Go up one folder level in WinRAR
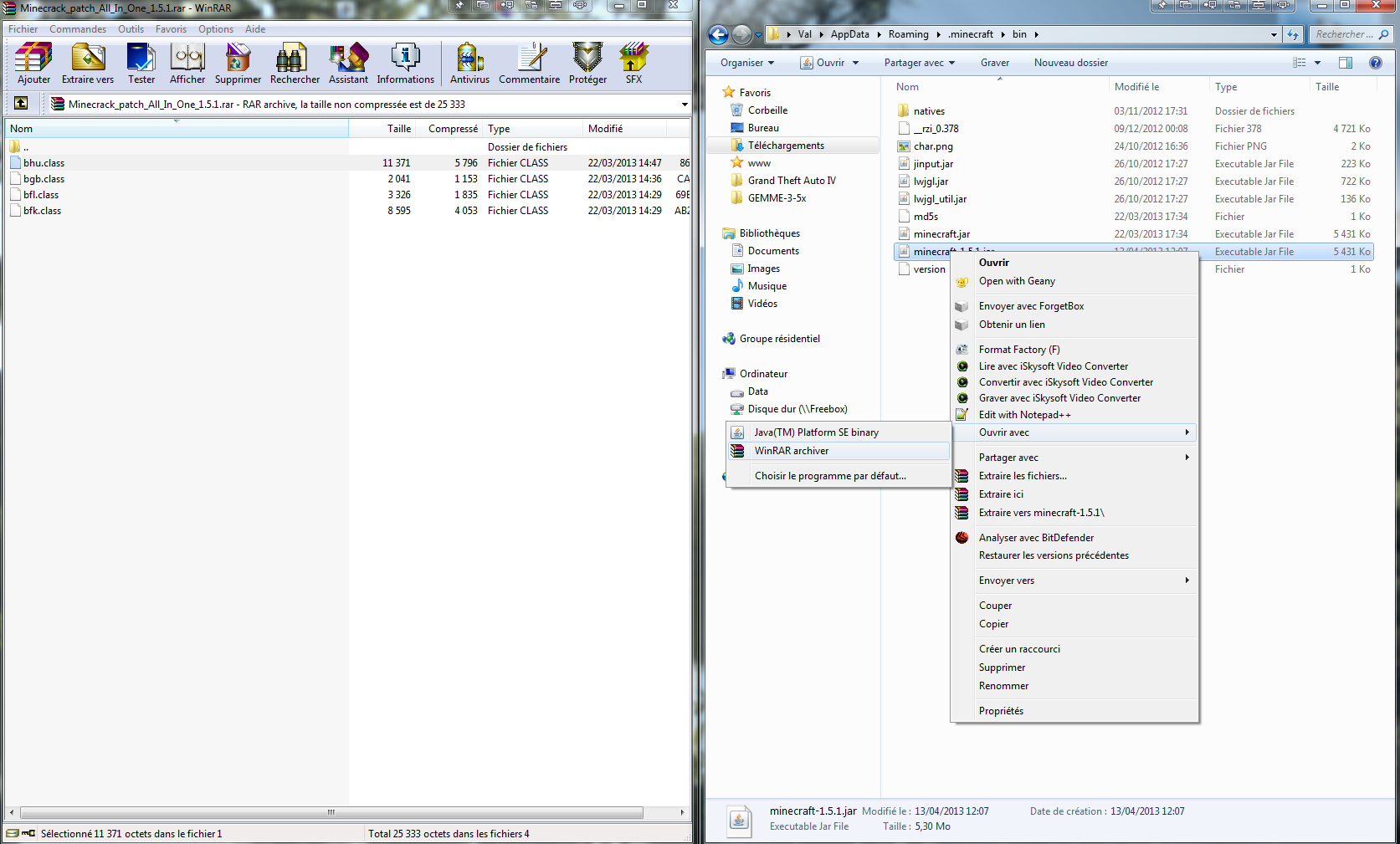Viewport: 1400px width, 844px height. (21, 104)
